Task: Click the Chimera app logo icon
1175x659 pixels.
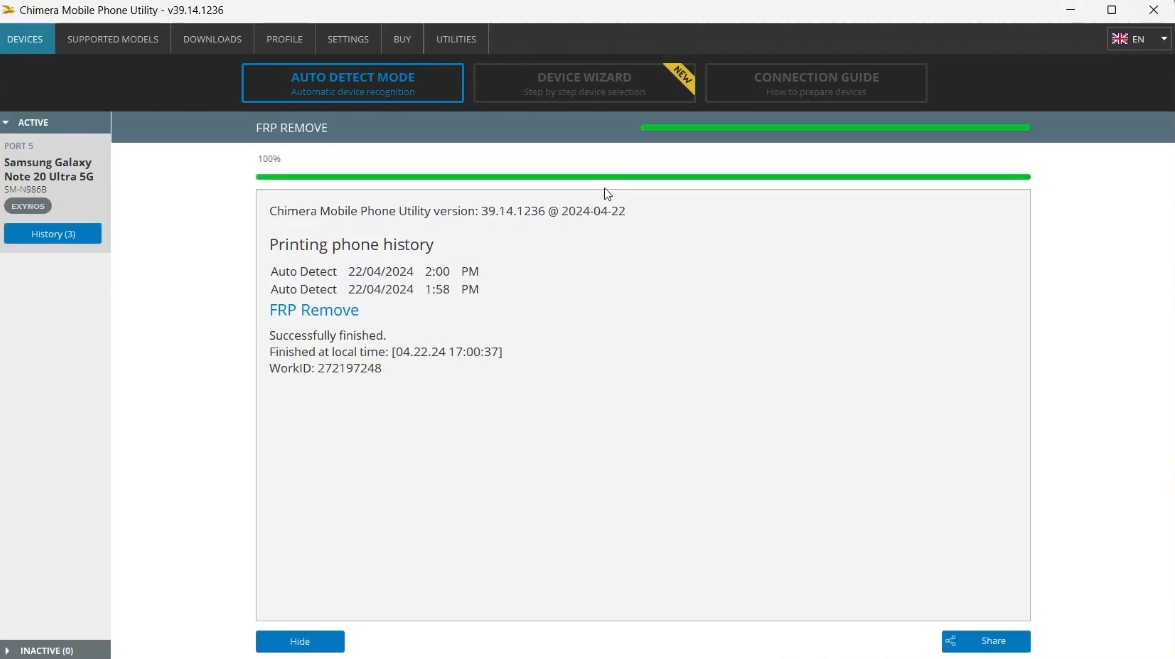Action: (8, 10)
